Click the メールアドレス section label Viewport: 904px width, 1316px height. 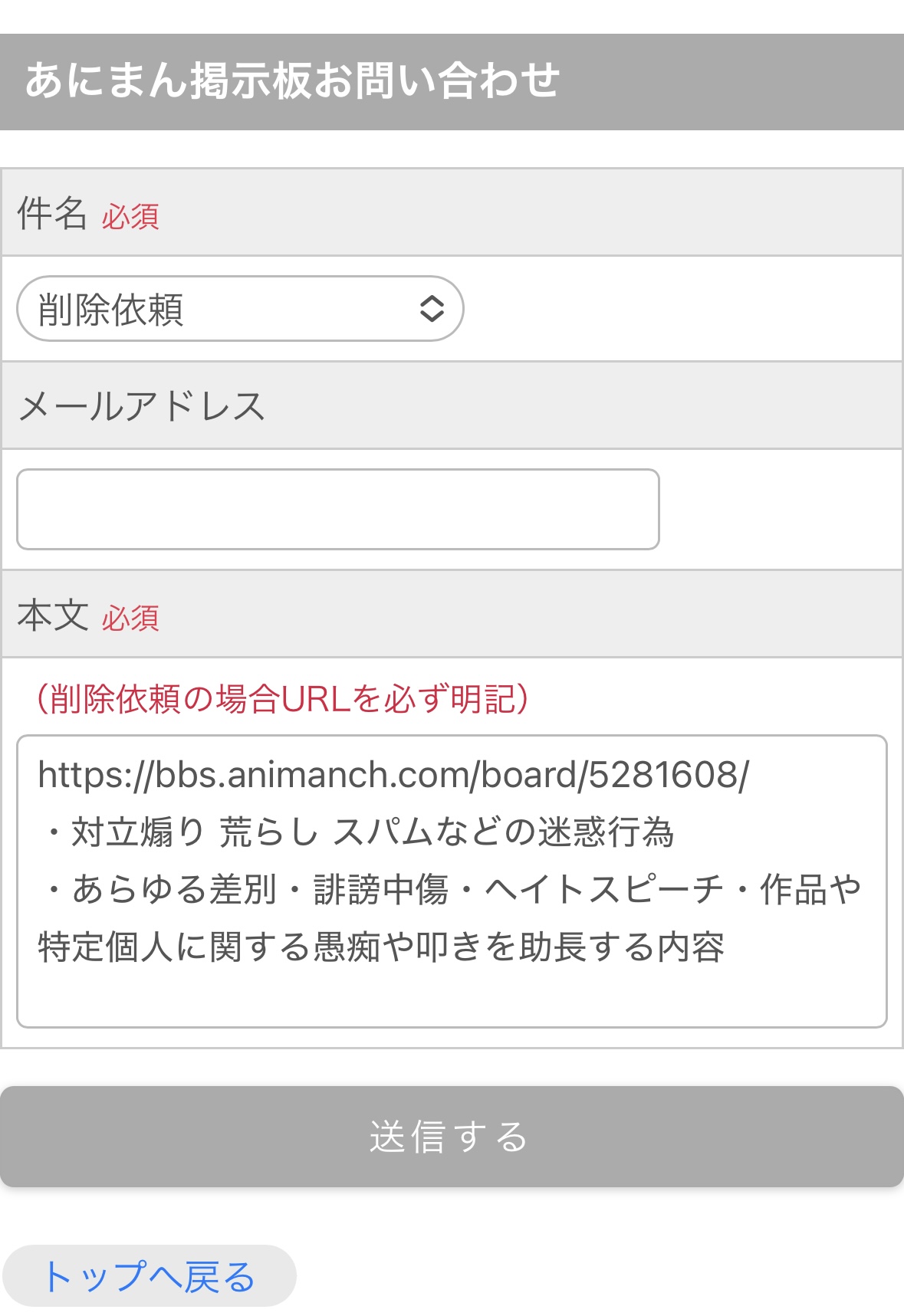click(142, 406)
